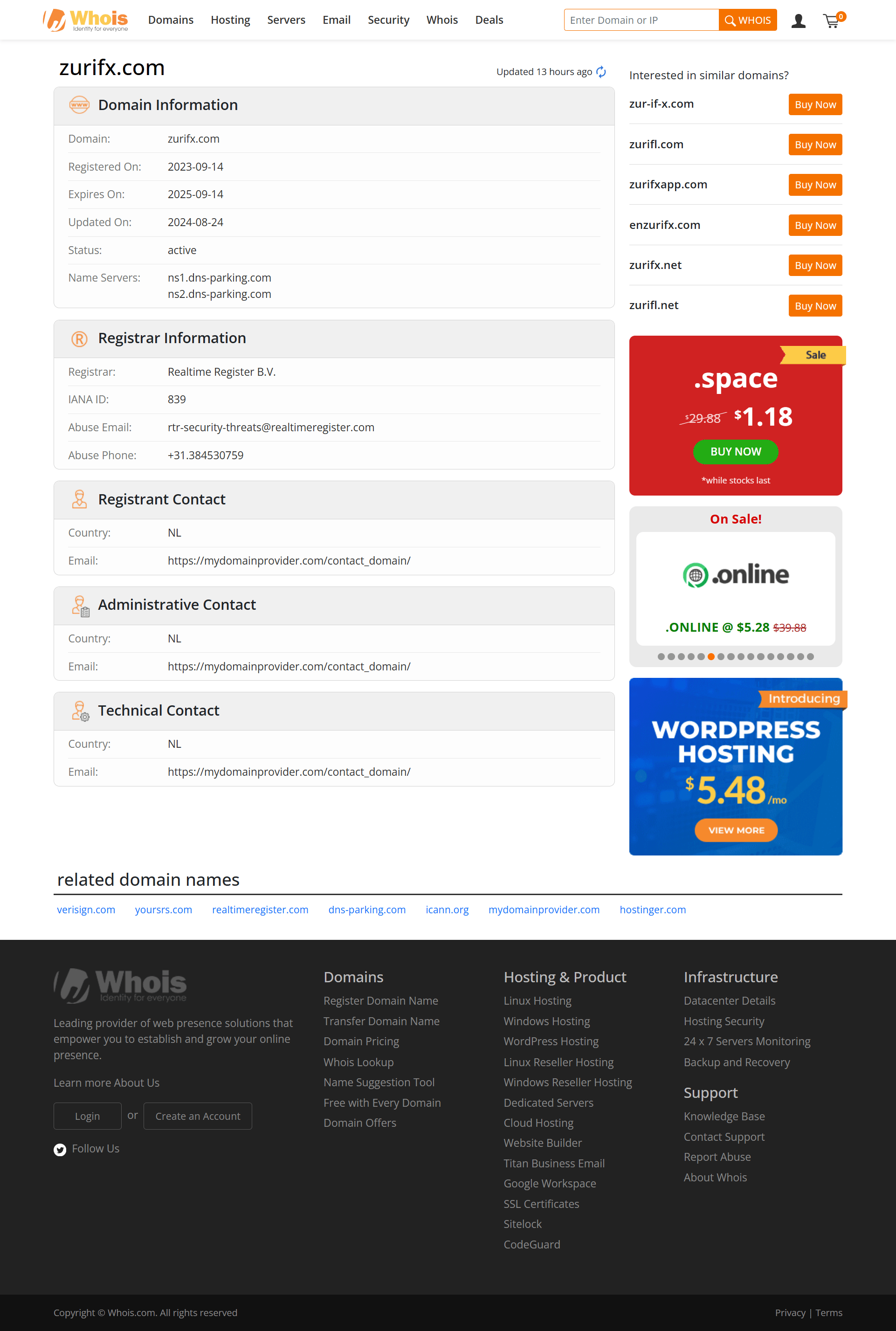Open related domain dns-parking.com

coord(367,910)
